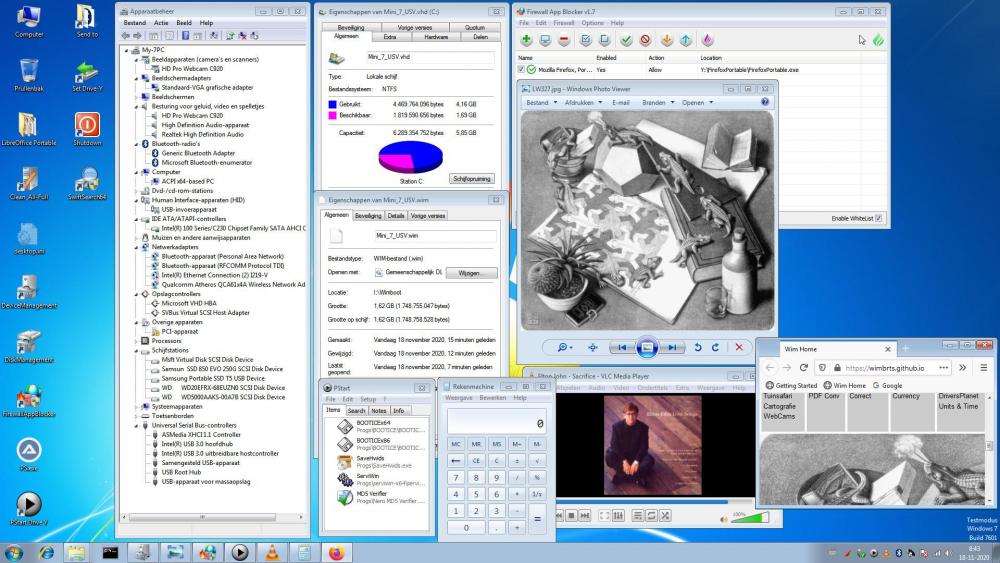Switch to the Hardware tab in disk properties
Viewport: 1000px width, 563px height.
tap(436, 36)
